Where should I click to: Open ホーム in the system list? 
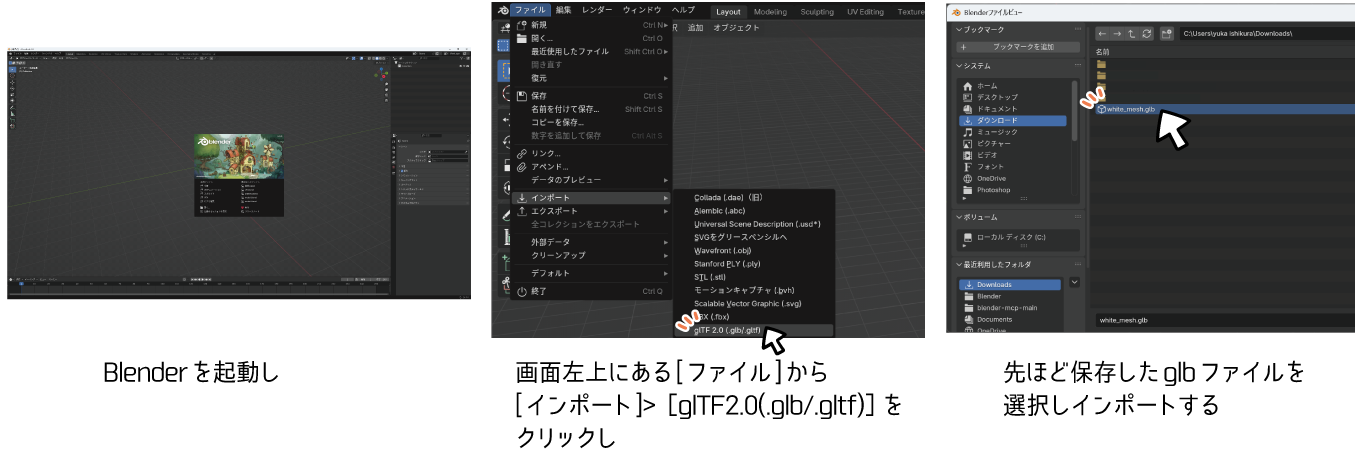point(986,86)
